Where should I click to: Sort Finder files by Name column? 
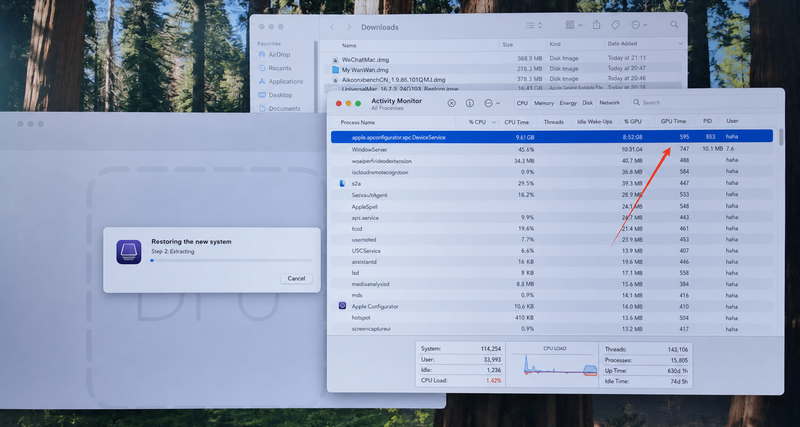[x=349, y=45]
